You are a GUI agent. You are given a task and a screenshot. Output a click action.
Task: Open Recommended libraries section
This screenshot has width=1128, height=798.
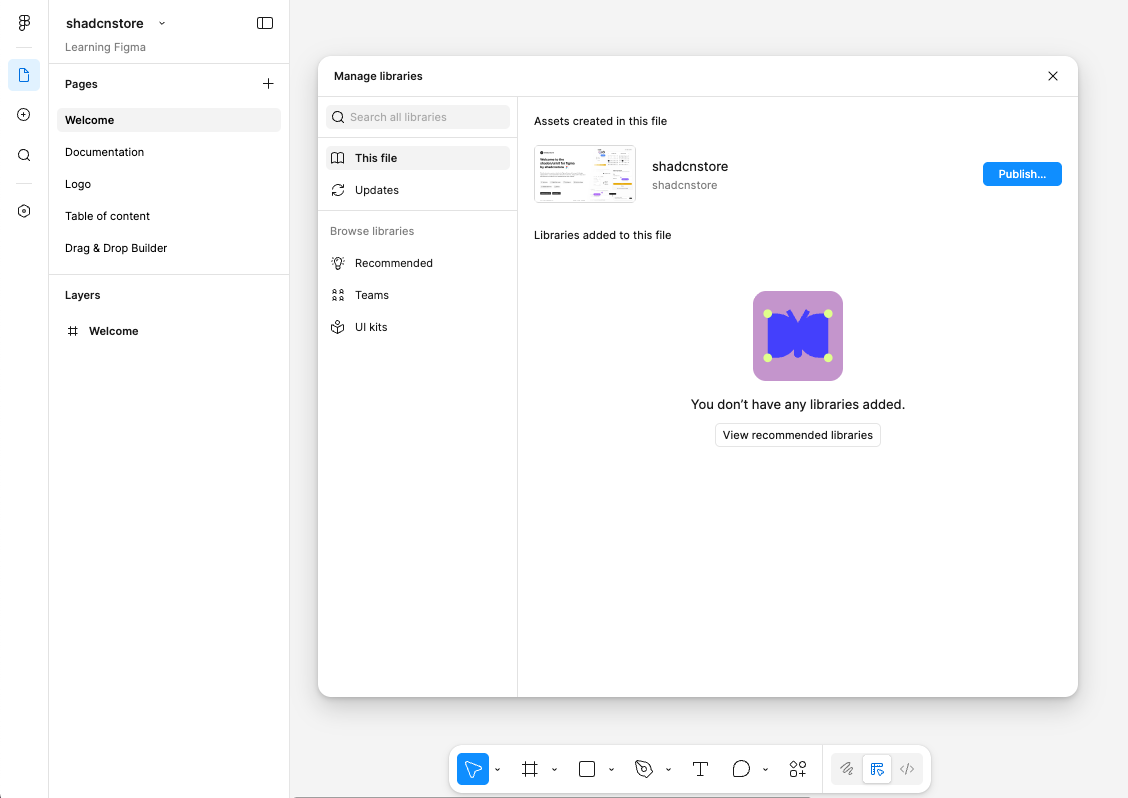pyautogui.click(x=417, y=263)
